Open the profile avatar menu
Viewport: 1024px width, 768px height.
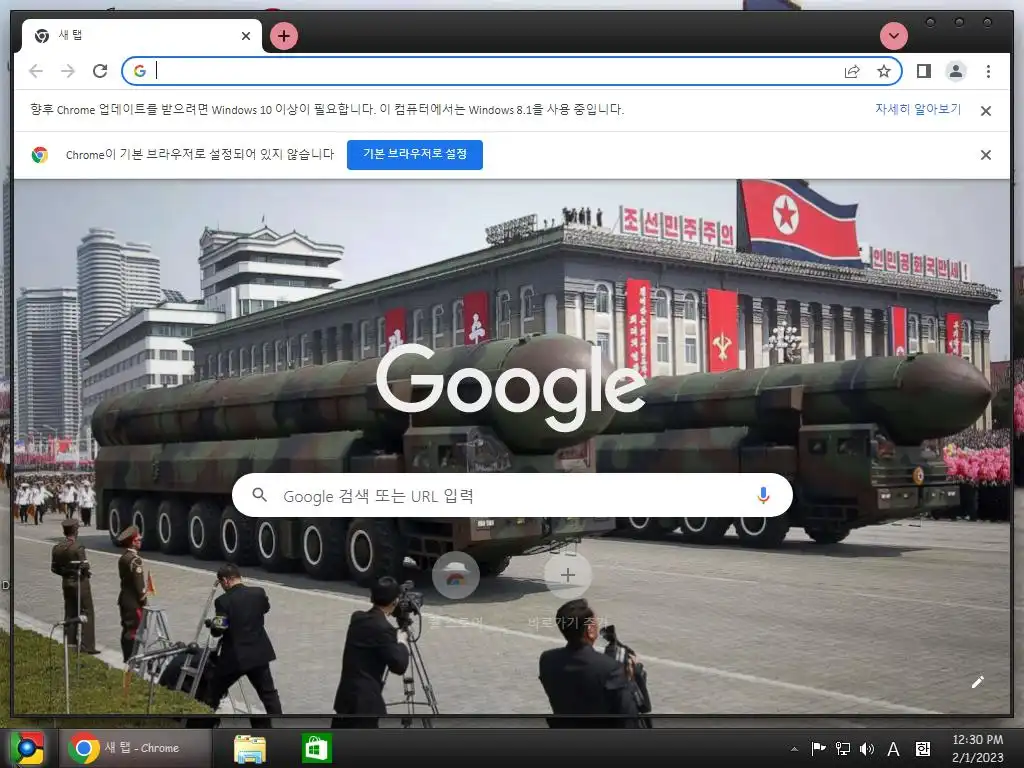tap(956, 71)
